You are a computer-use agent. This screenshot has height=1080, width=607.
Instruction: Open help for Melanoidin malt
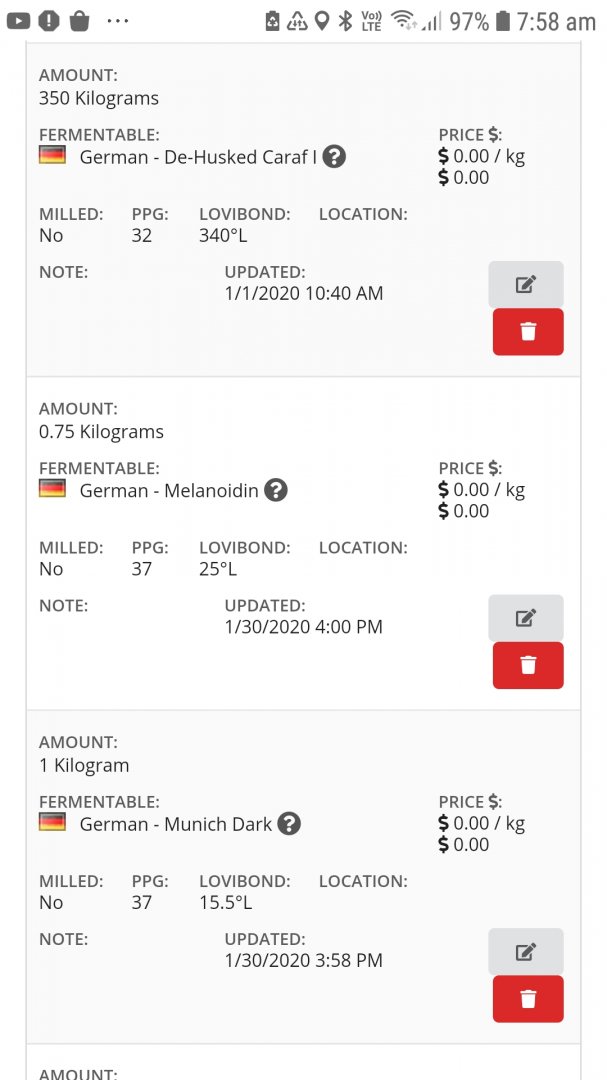(x=276, y=490)
